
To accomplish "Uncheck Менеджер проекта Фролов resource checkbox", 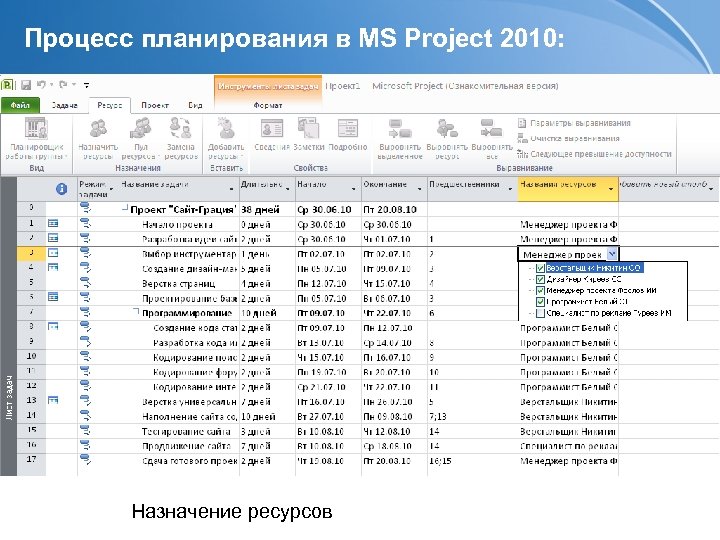I will tap(540, 291).
